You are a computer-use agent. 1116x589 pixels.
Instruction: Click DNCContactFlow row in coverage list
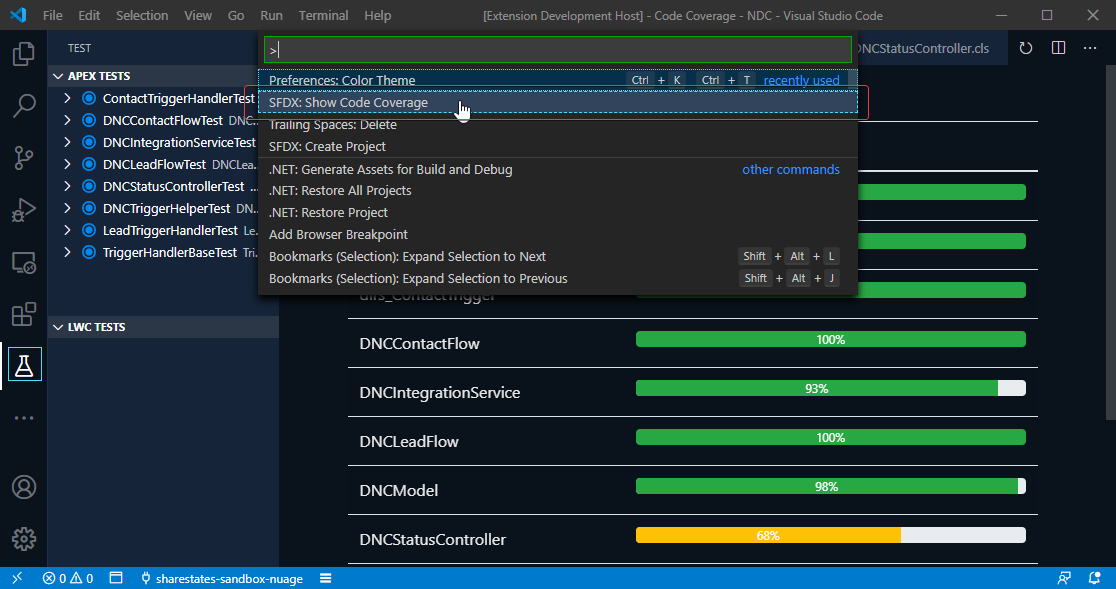coord(693,343)
